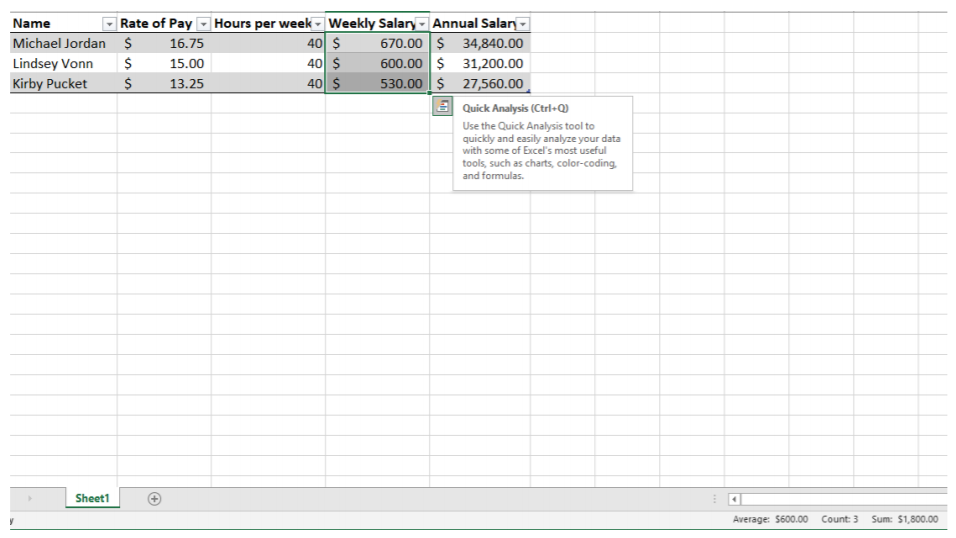Expand the Rate of Pay filter dropdown
This screenshot has height=538, width=956.
point(203,24)
